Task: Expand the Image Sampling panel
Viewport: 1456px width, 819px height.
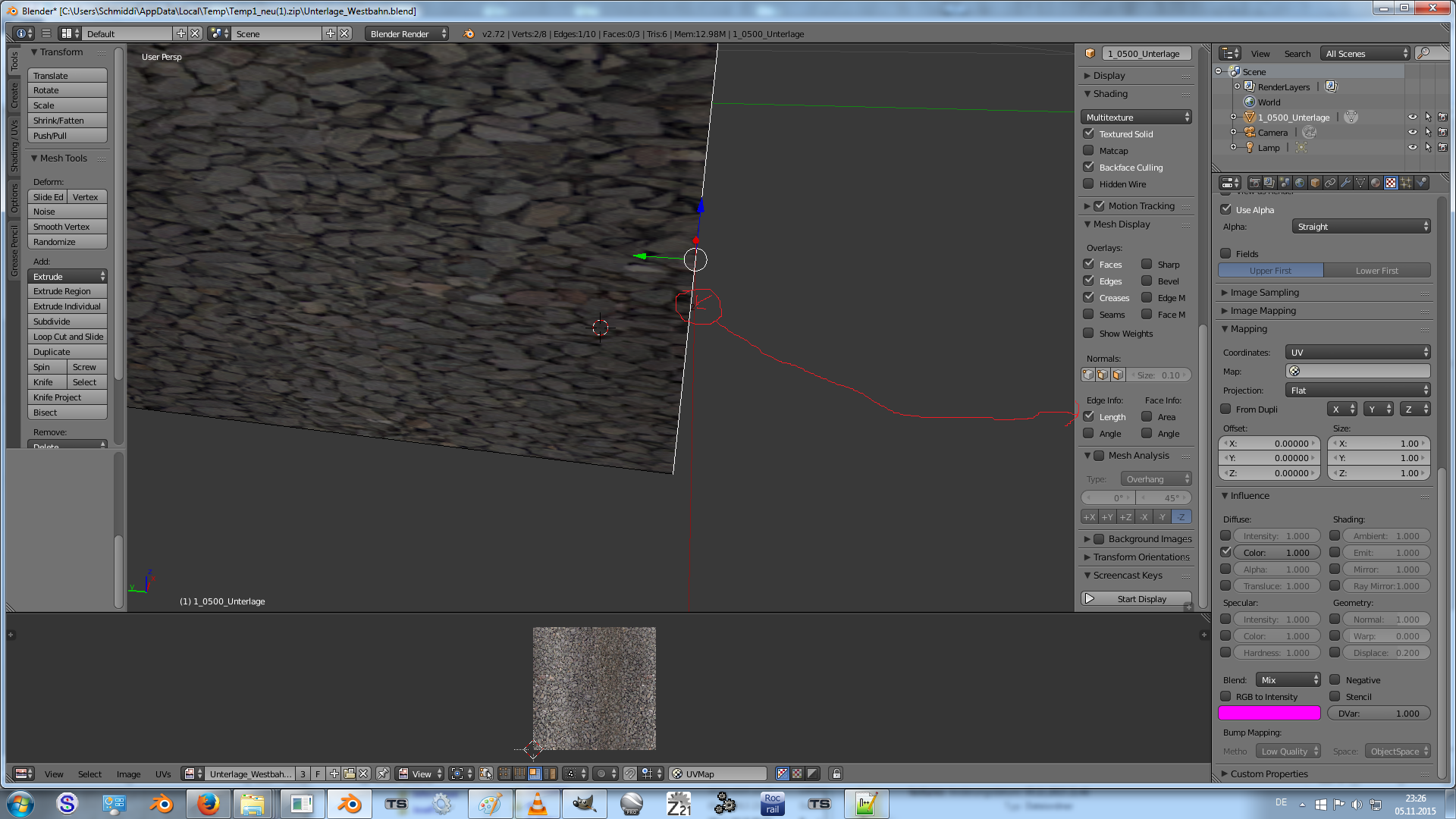Action: (x=1264, y=292)
